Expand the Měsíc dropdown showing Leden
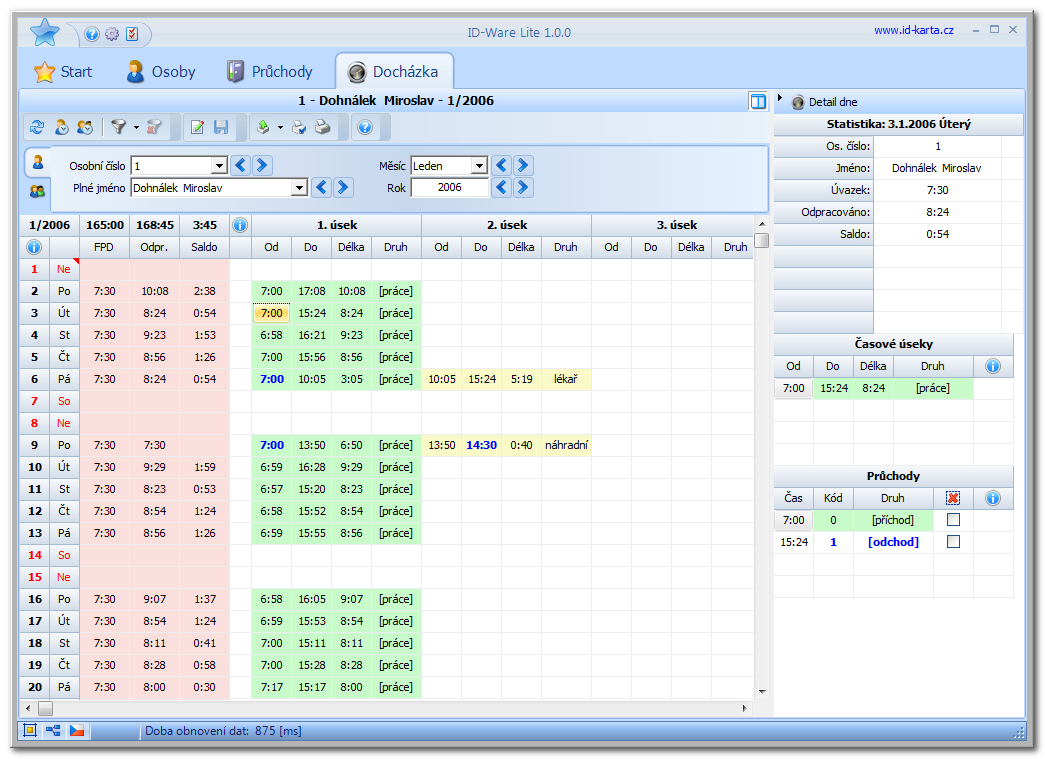The width and height of the screenshot is (1045, 759). pos(479,166)
